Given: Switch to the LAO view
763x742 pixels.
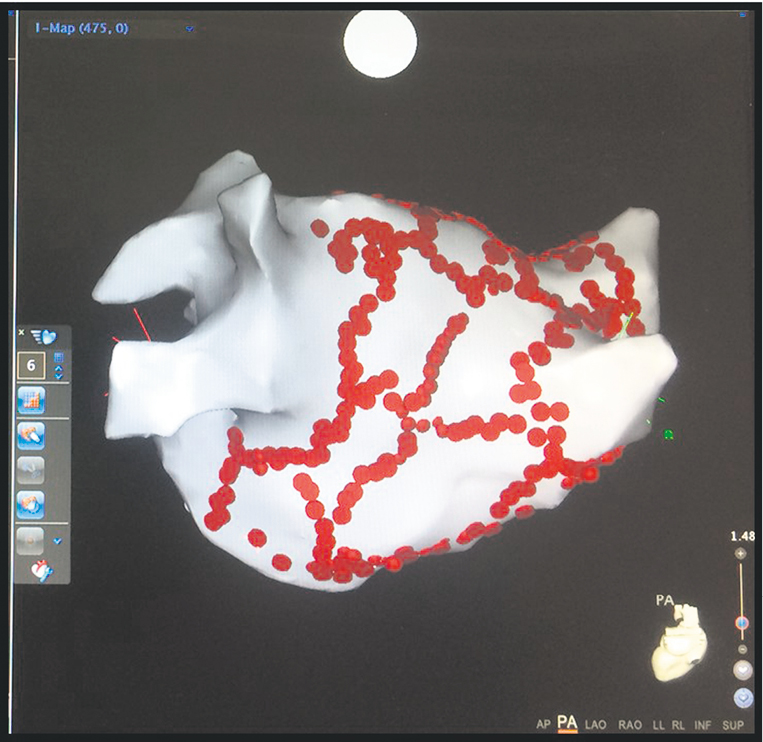Looking at the screenshot, I should point(597,723).
